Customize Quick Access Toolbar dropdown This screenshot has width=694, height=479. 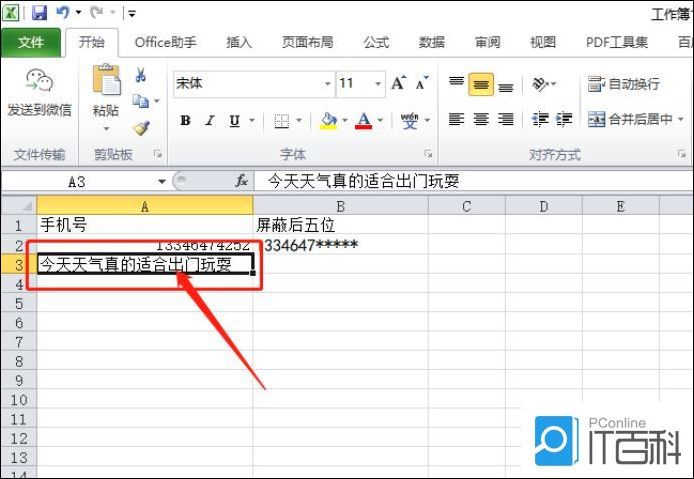coord(132,13)
